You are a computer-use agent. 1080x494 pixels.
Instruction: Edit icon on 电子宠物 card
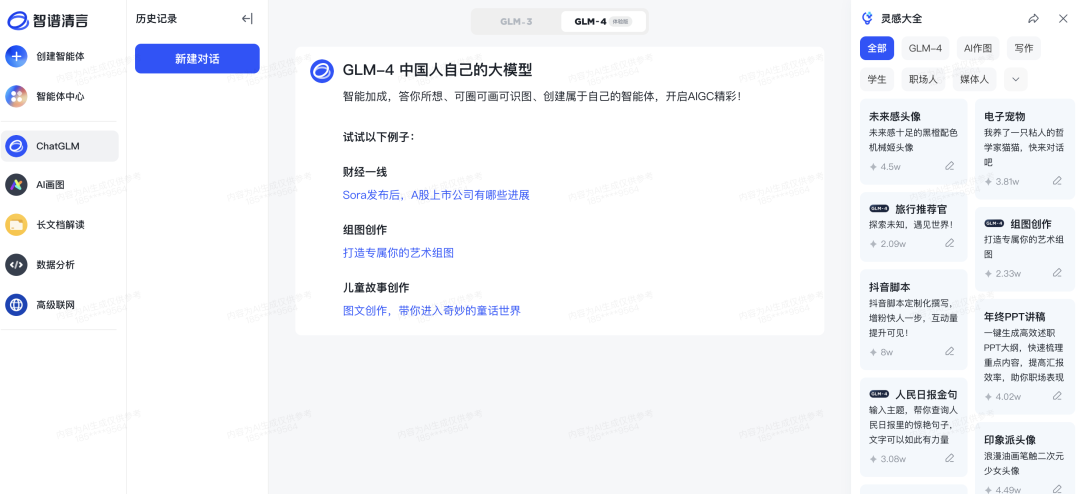tap(1057, 181)
